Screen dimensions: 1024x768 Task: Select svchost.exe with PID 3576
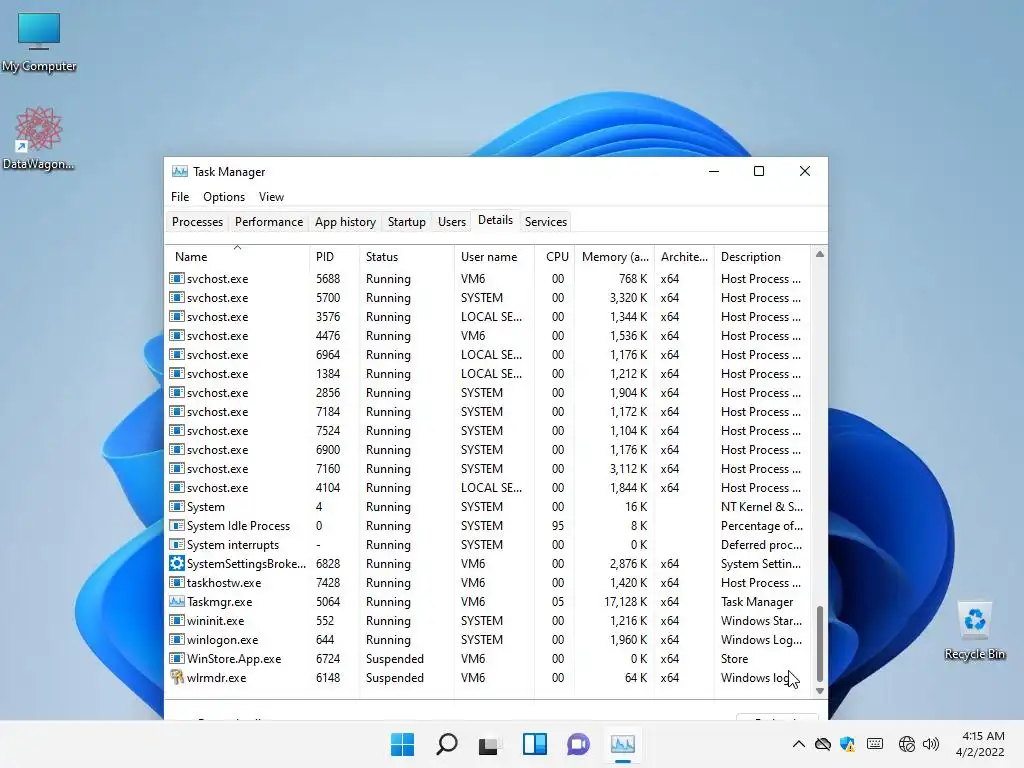pos(488,316)
